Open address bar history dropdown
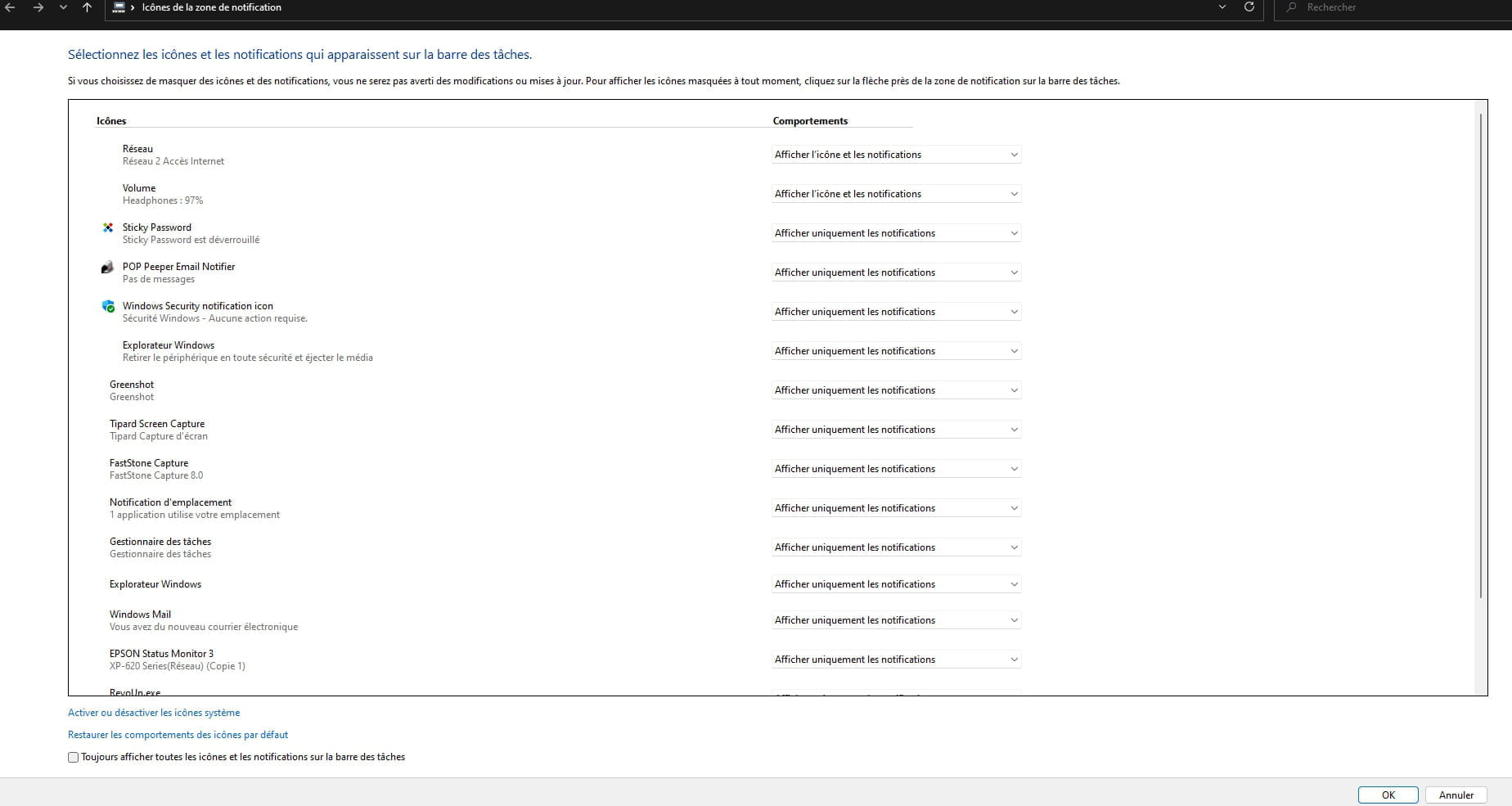This screenshot has height=806, width=1512. click(x=1222, y=7)
